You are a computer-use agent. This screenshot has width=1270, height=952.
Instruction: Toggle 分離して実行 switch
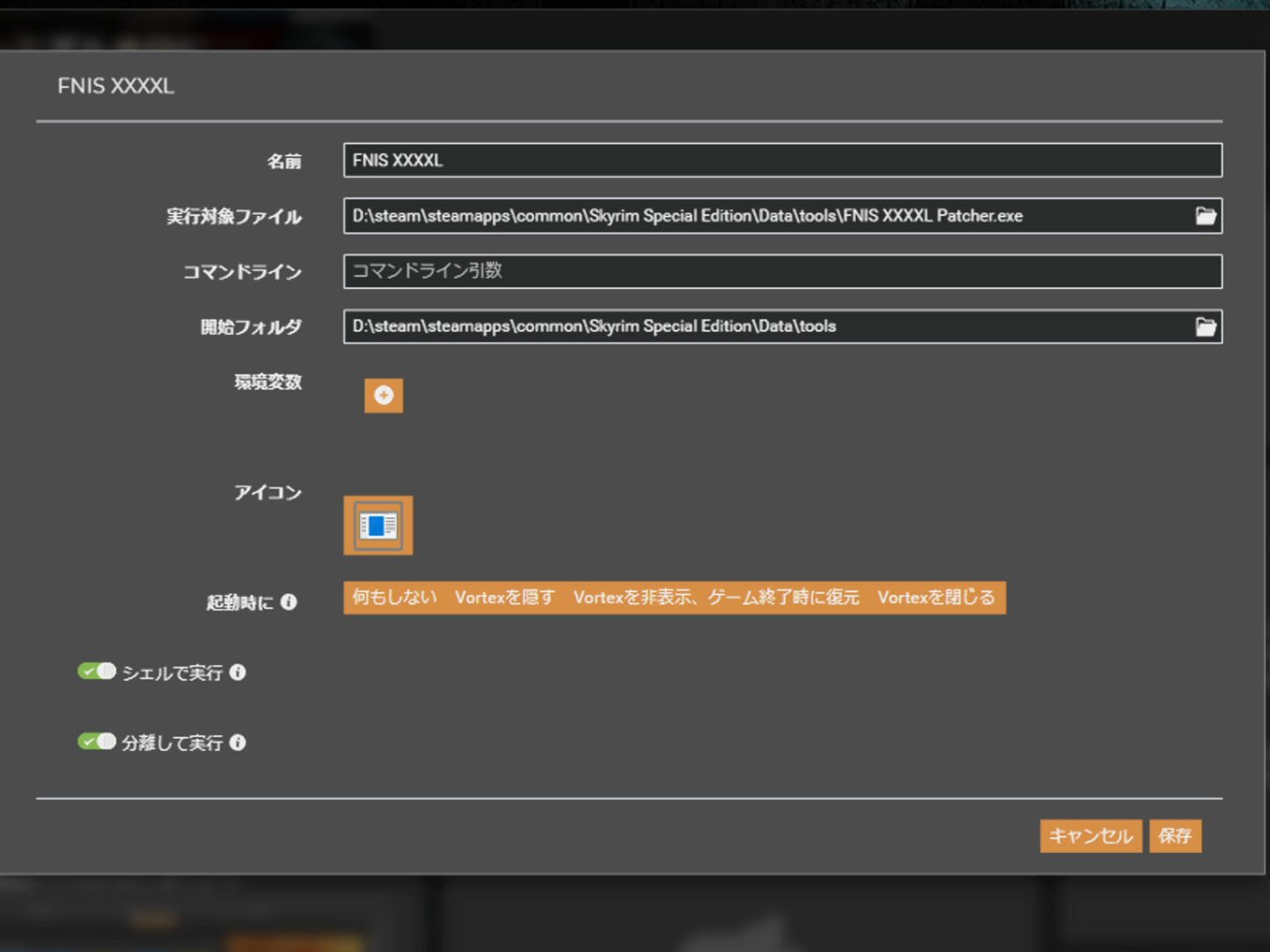point(97,741)
